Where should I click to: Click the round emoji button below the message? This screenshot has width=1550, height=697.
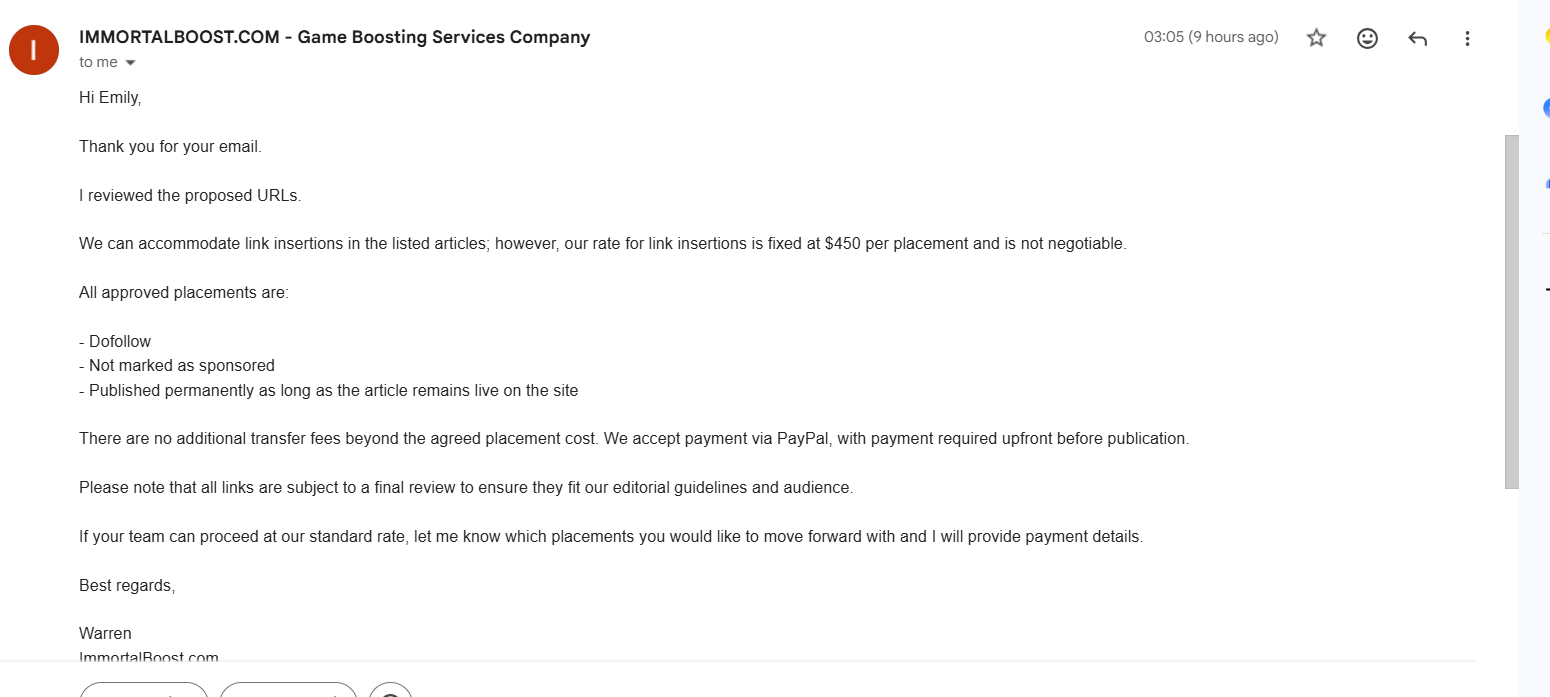click(x=390, y=690)
